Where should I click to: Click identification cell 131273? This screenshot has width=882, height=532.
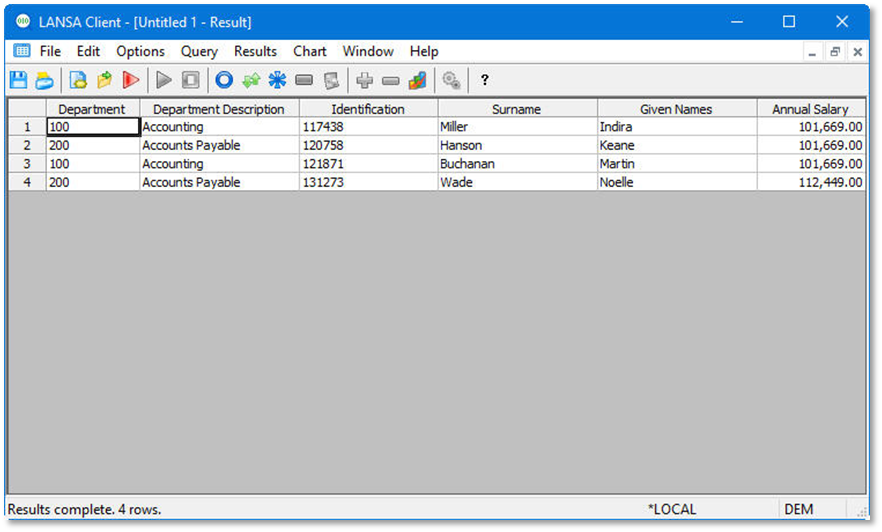(368, 182)
